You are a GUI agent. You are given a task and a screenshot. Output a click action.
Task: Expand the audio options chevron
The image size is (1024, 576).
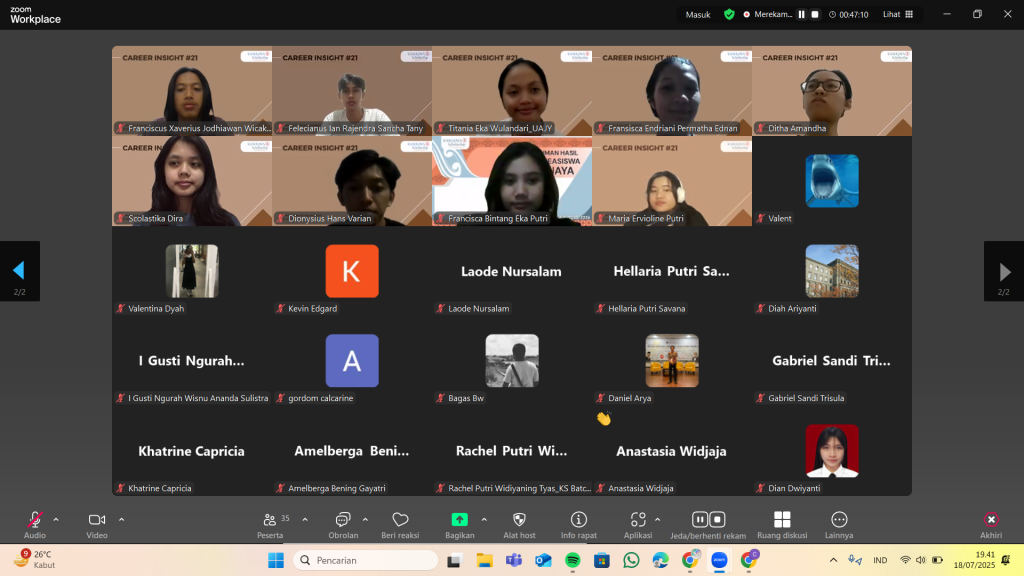tap(56, 519)
